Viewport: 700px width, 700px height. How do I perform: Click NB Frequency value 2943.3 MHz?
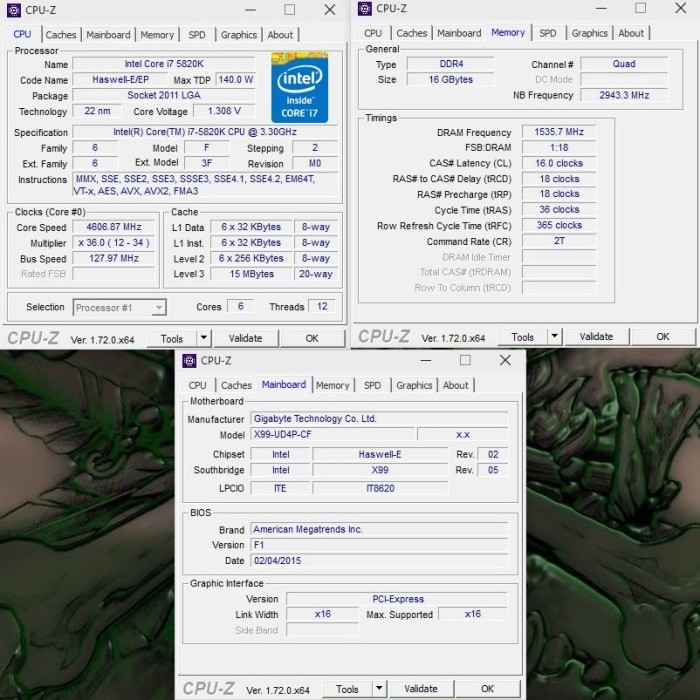click(624, 95)
